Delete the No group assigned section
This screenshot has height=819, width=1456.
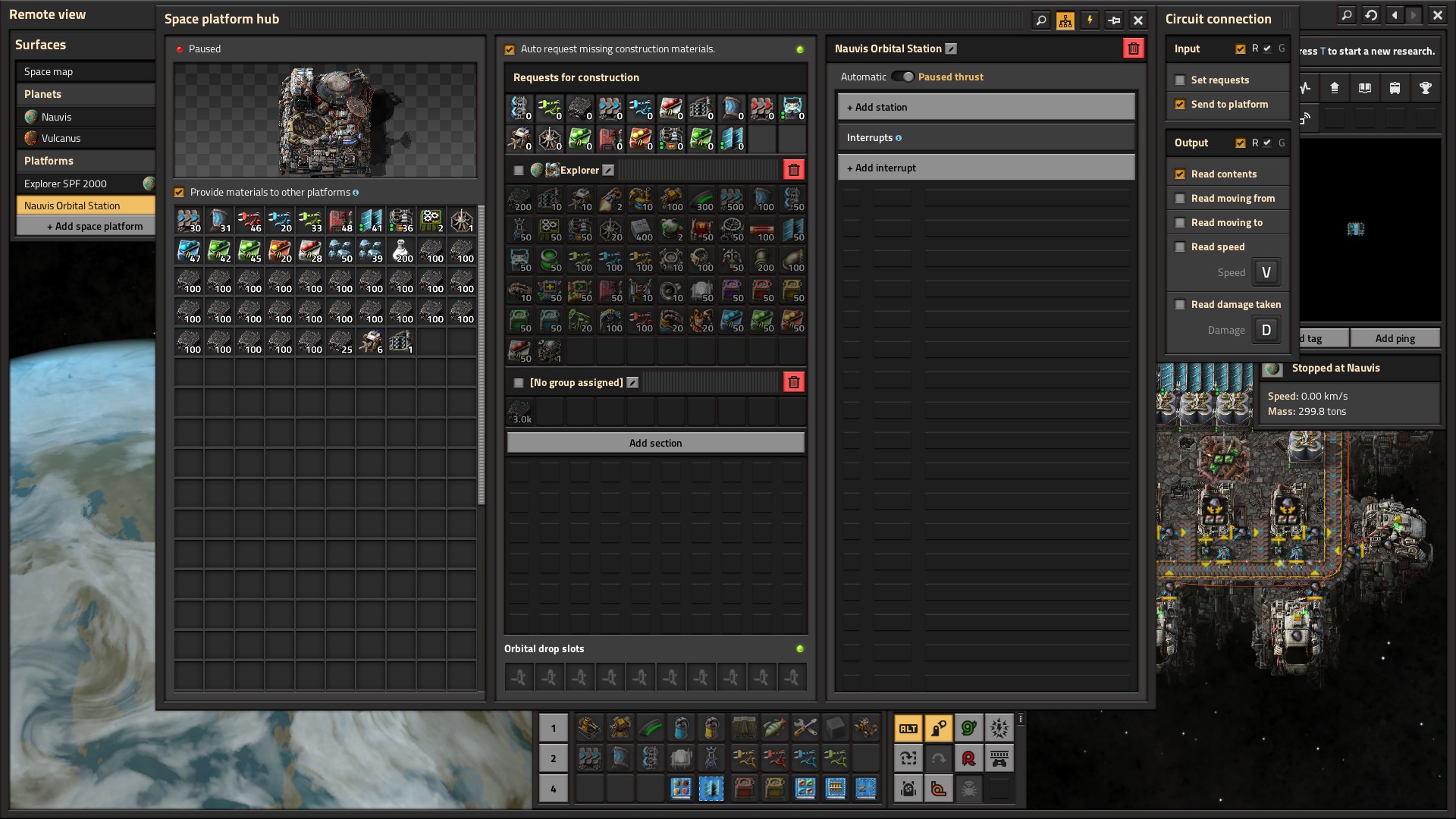793,382
